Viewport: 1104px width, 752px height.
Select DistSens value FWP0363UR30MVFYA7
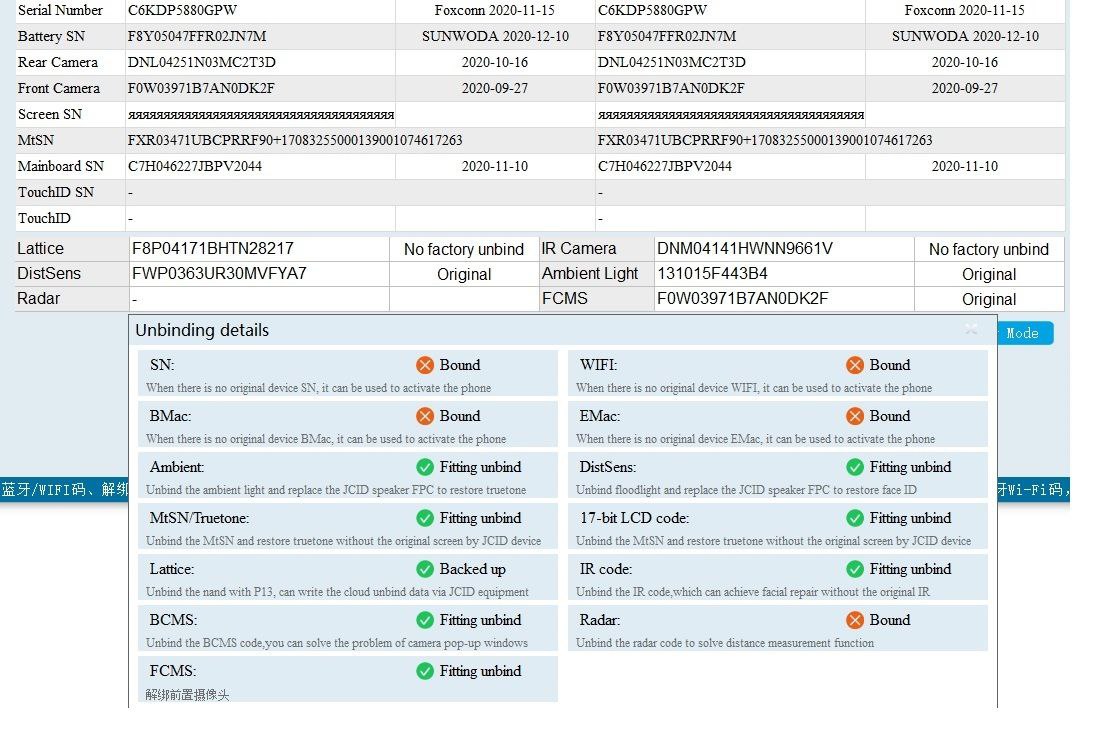[219, 273]
